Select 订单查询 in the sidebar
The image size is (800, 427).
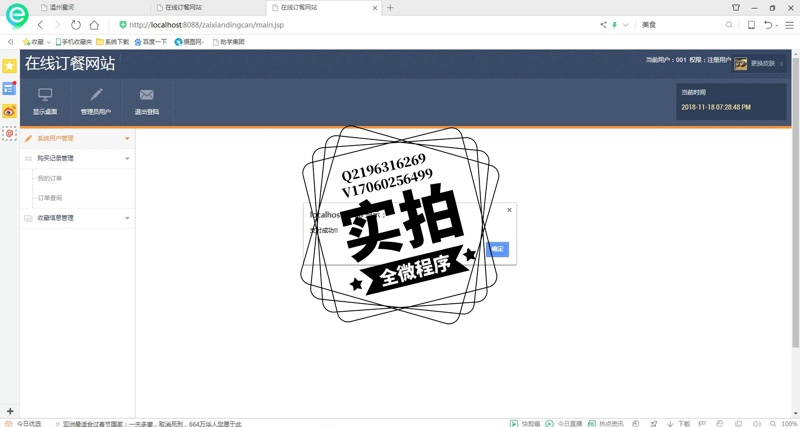pos(50,198)
